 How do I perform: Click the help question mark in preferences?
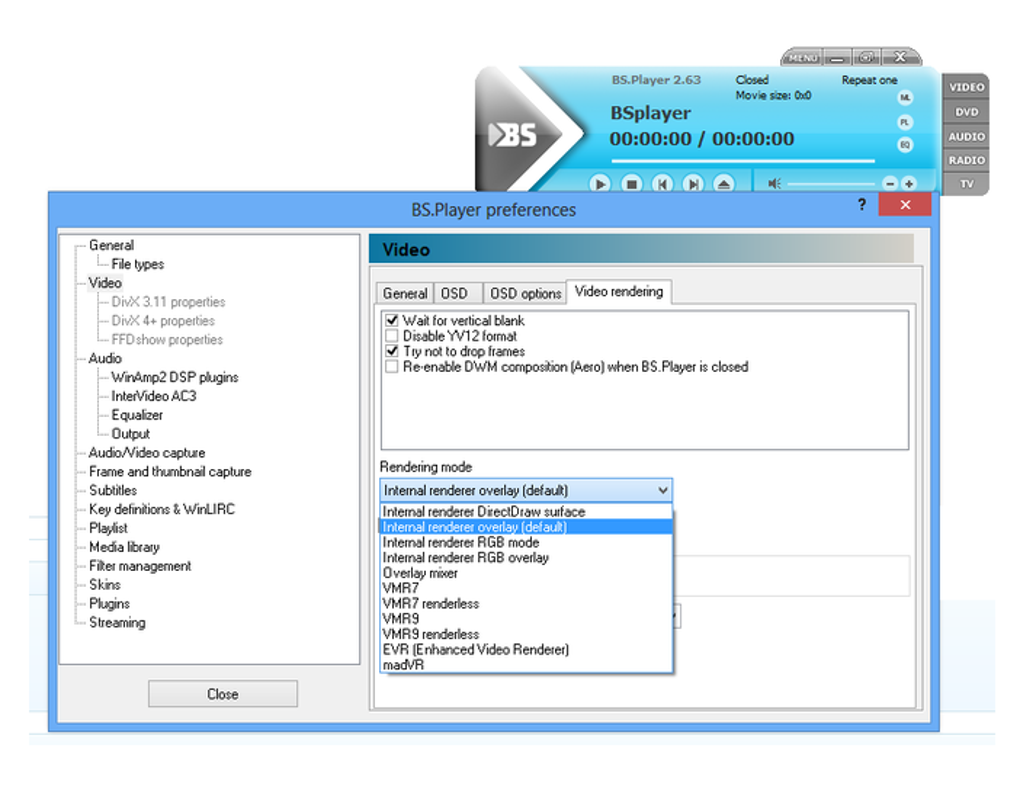[862, 205]
